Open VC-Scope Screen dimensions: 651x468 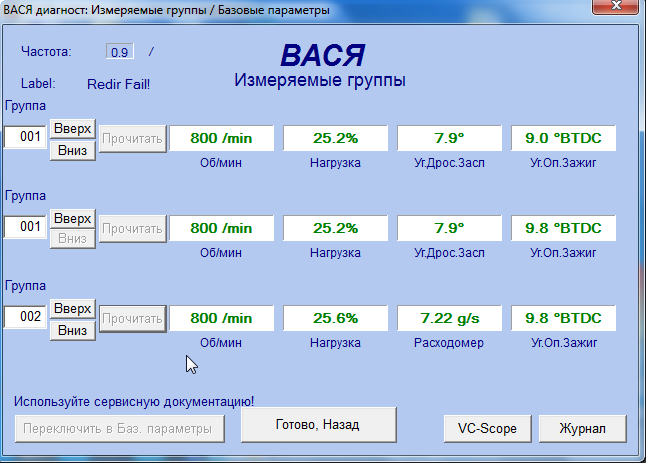pyautogui.click(x=487, y=428)
